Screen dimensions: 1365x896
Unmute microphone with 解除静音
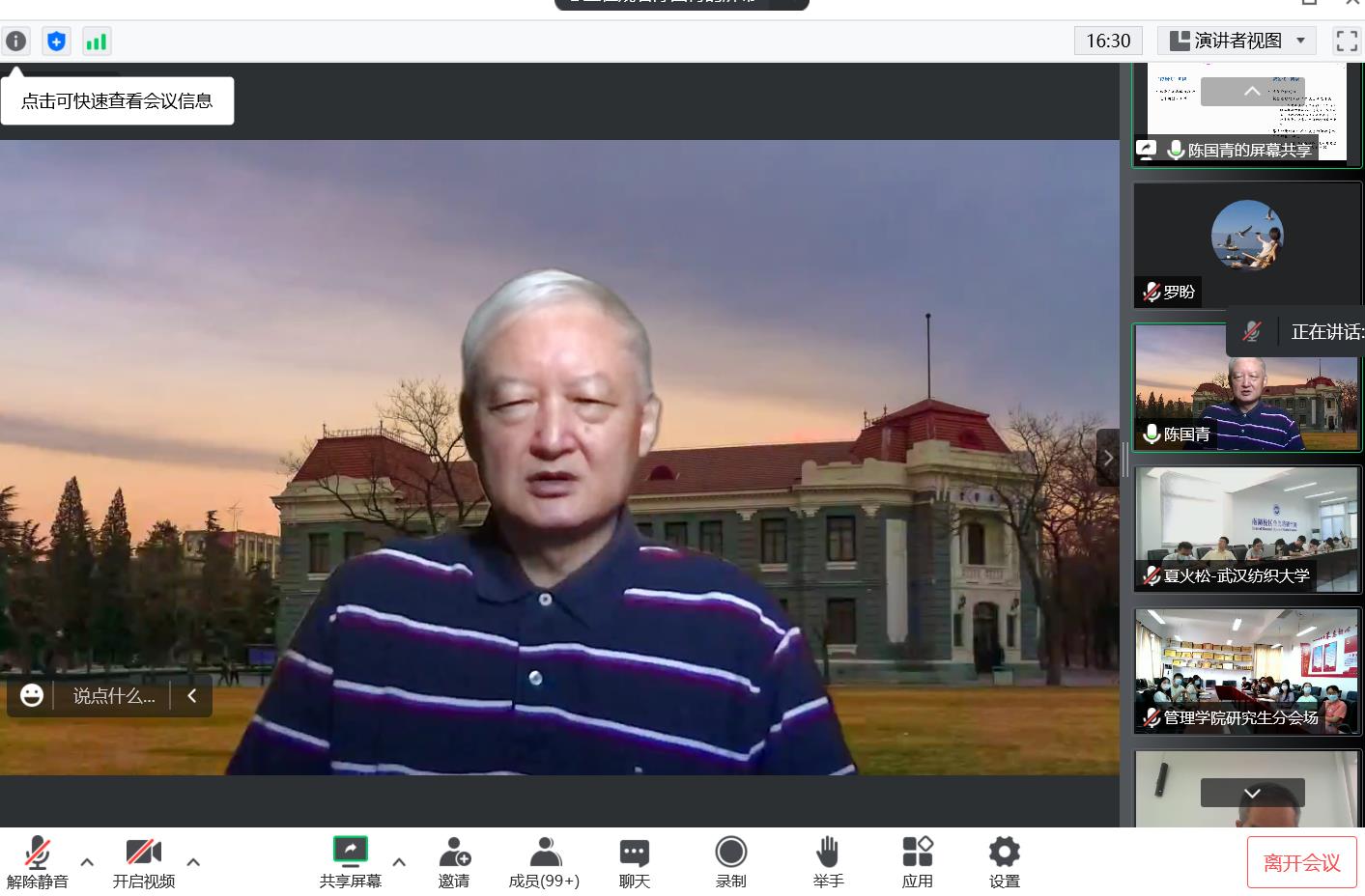[x=38, y=861]
